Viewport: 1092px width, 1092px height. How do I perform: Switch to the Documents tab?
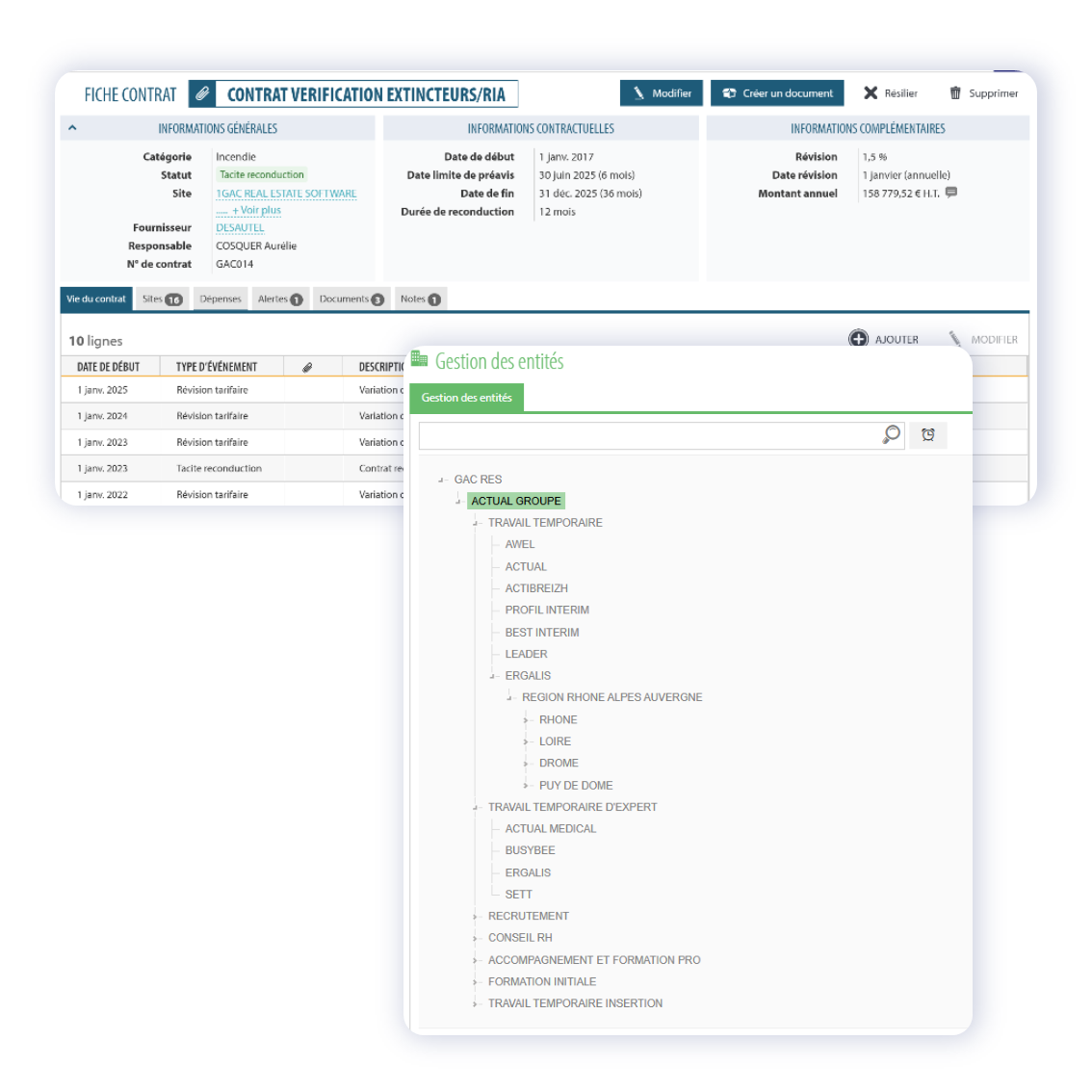tap(351, 299)
